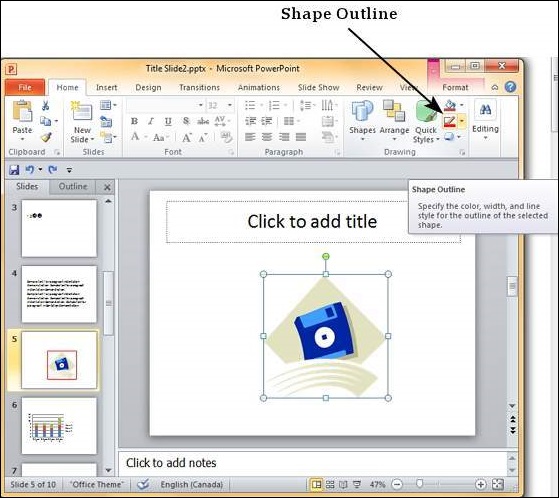Align text left
Screen dimensions: 559x498
coord(250,137)
